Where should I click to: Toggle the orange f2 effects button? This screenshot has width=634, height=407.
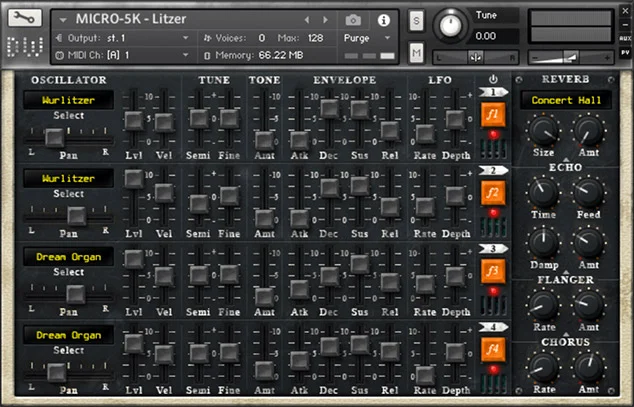pos(493,193)
